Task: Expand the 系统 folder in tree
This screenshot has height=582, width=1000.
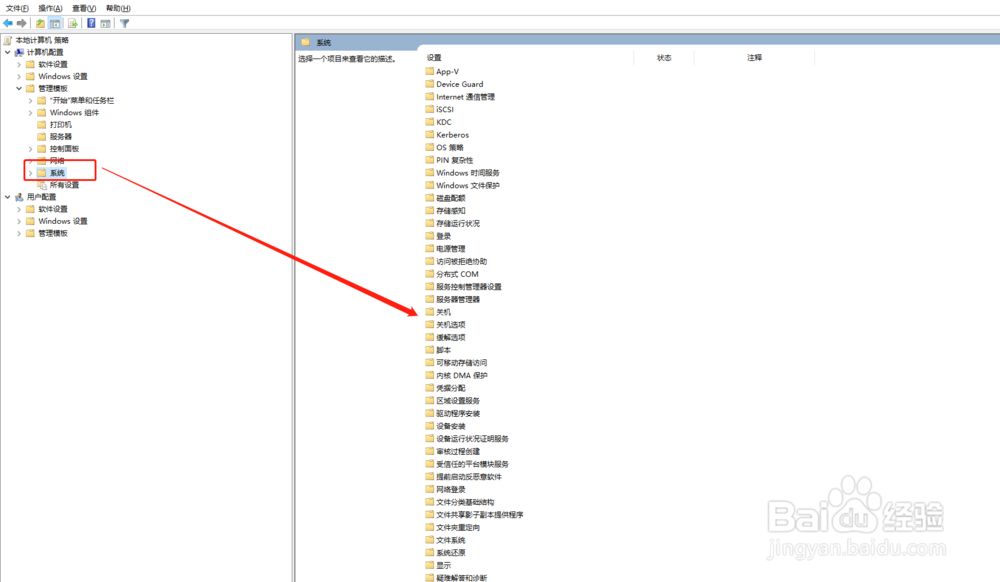Action: point(31,173)
